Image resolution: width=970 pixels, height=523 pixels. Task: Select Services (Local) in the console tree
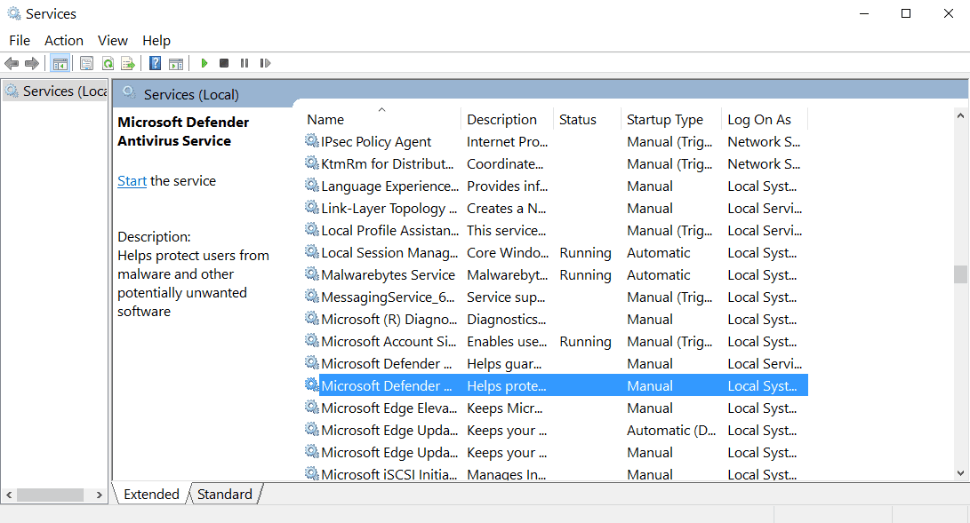tap(57, 92)
